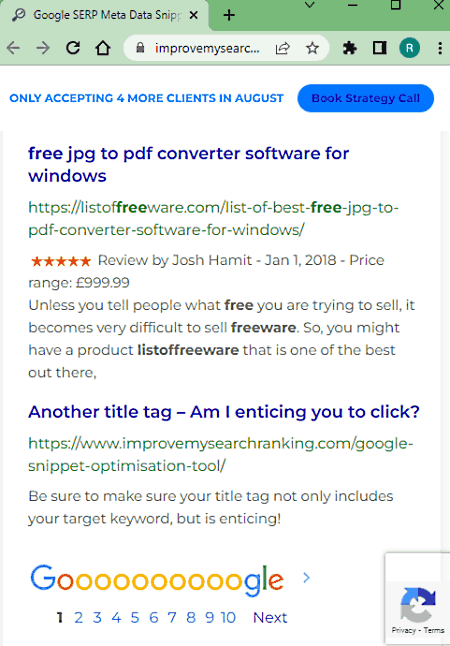Go to the browser home page icon

[103, 48]
